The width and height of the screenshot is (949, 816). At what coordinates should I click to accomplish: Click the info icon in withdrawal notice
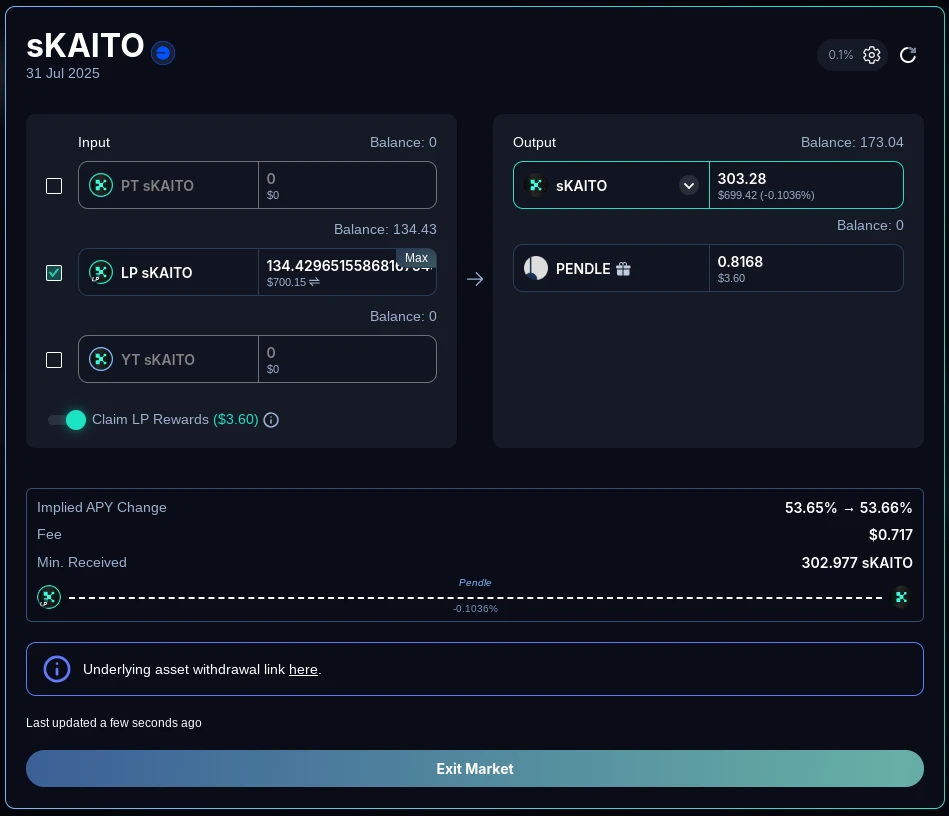coord(57,669)
